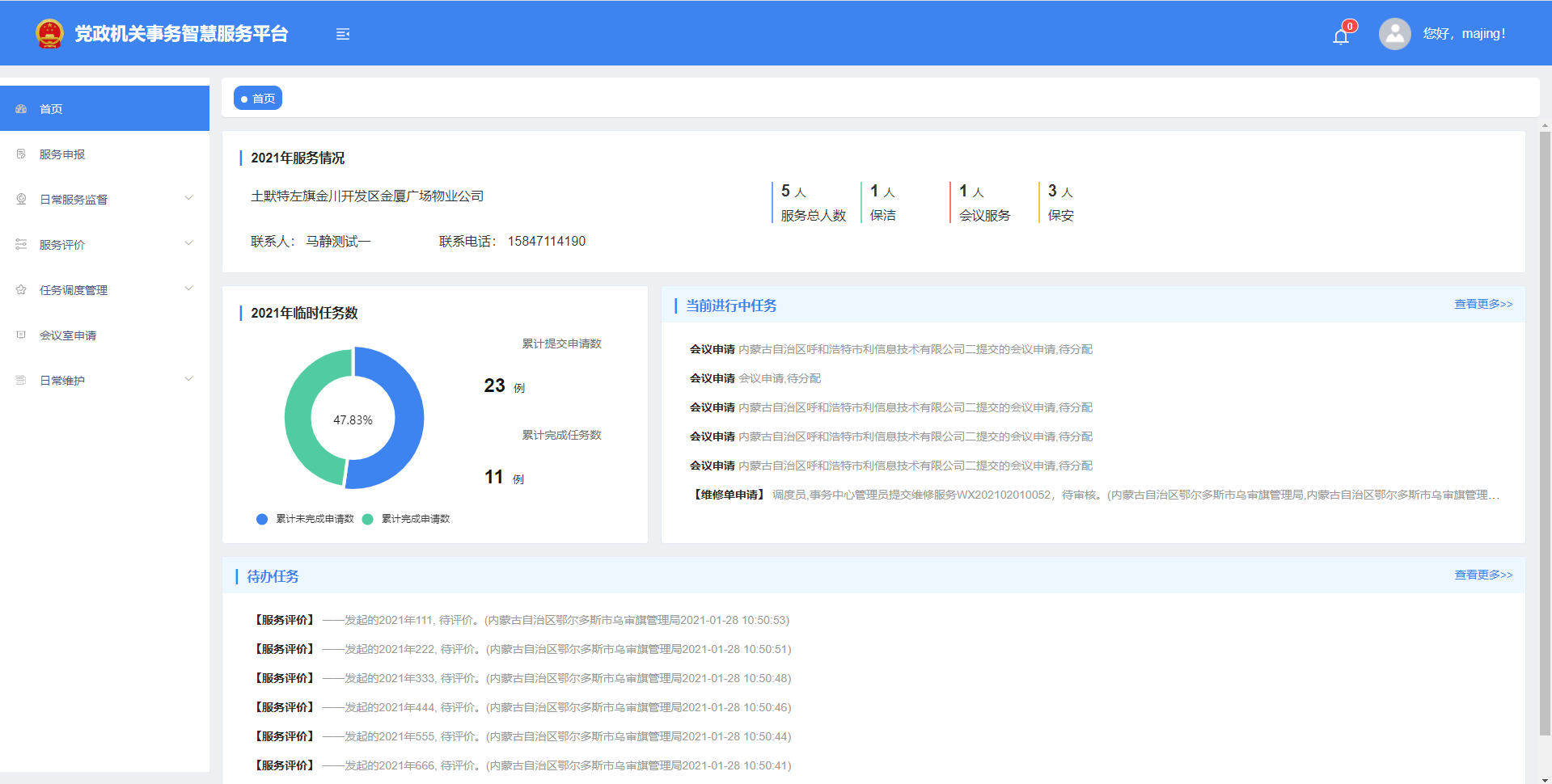
Task: Switch to the 首页 breadcrumb tab
Action: tap(258, 99)
